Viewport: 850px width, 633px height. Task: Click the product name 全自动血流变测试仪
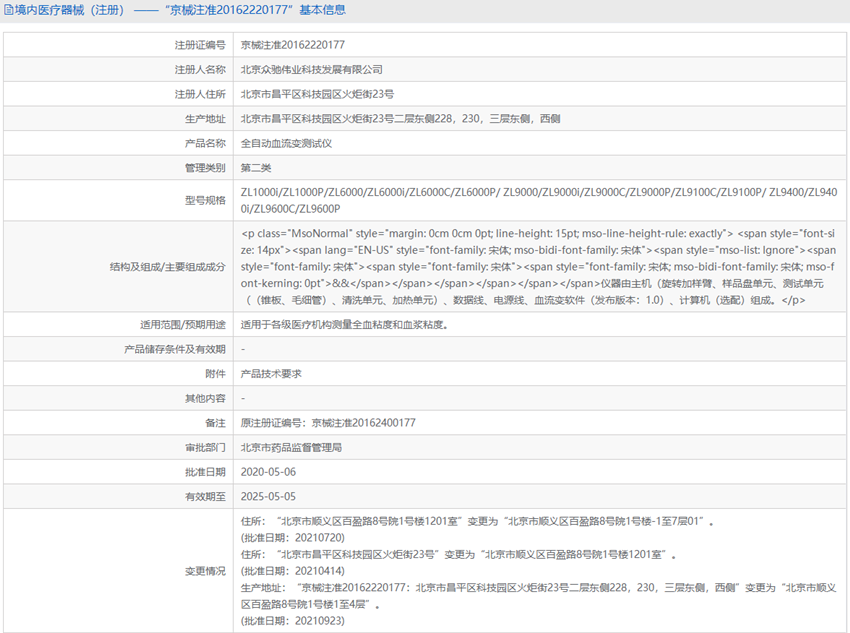pyautogui.click(x=286, y=143)
